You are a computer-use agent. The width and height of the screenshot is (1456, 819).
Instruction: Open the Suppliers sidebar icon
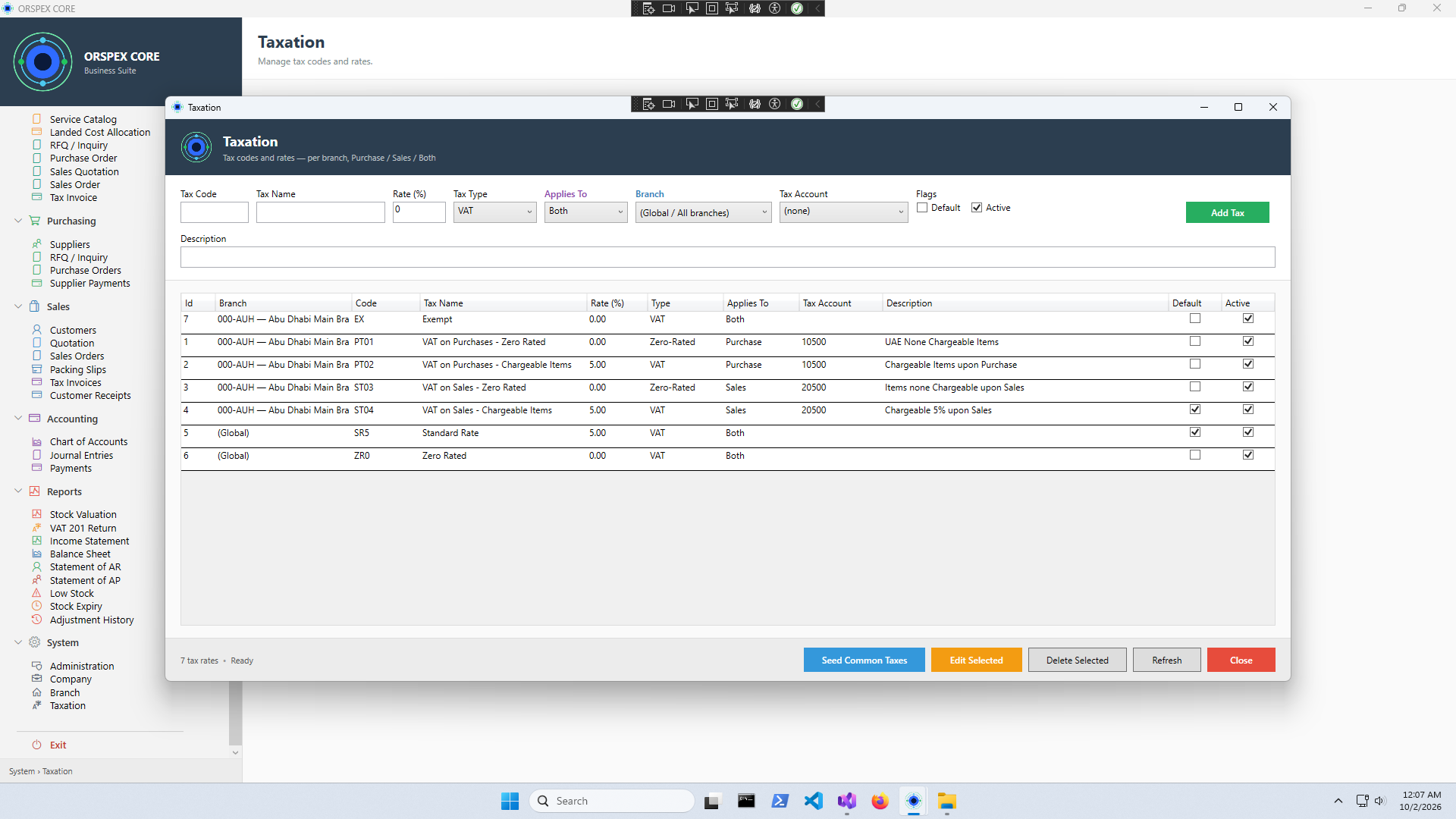[x=36, y=244]
